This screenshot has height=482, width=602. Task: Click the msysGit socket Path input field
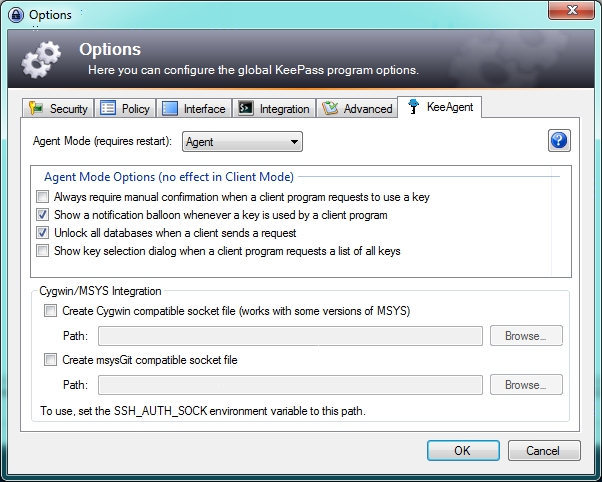(x=290, y=385)
